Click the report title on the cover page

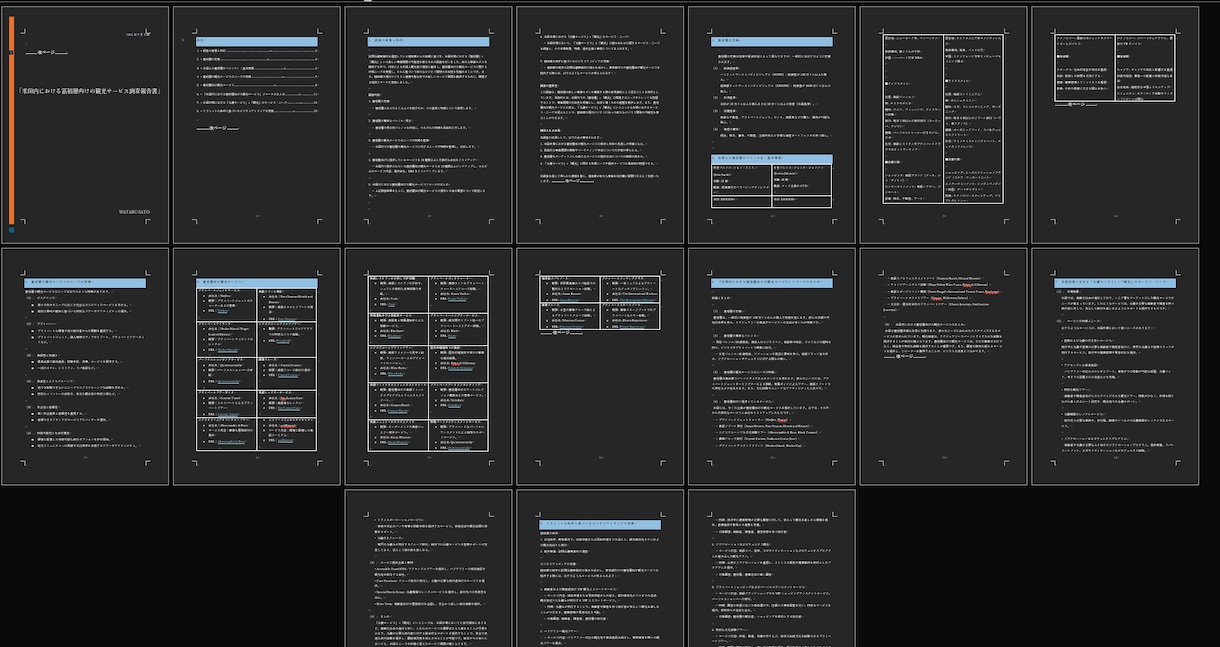90,90
